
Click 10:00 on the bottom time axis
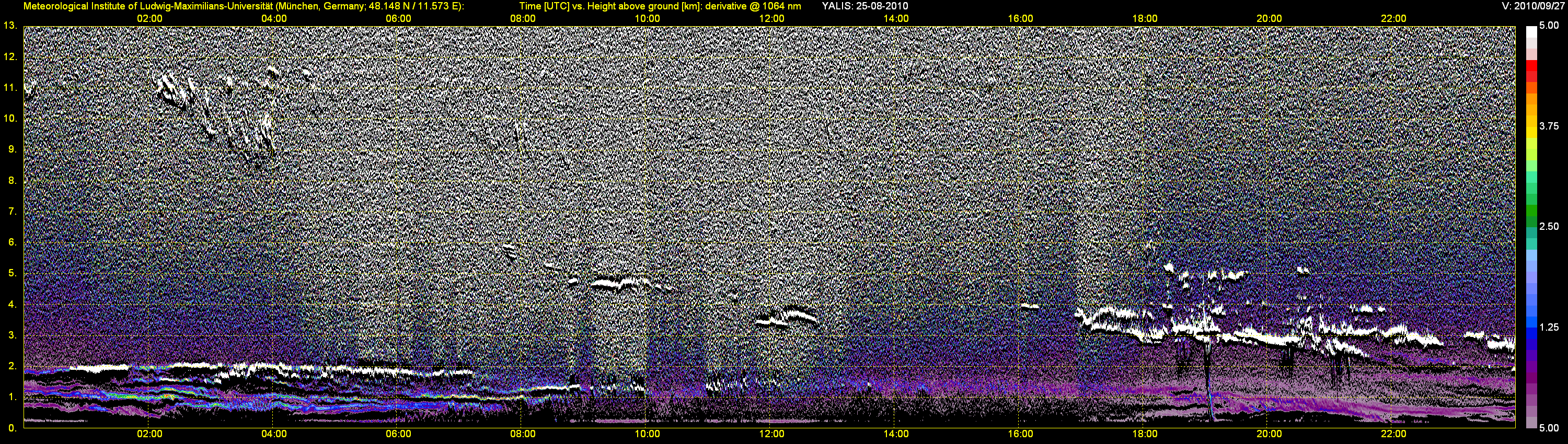click(x=647, y=434)
